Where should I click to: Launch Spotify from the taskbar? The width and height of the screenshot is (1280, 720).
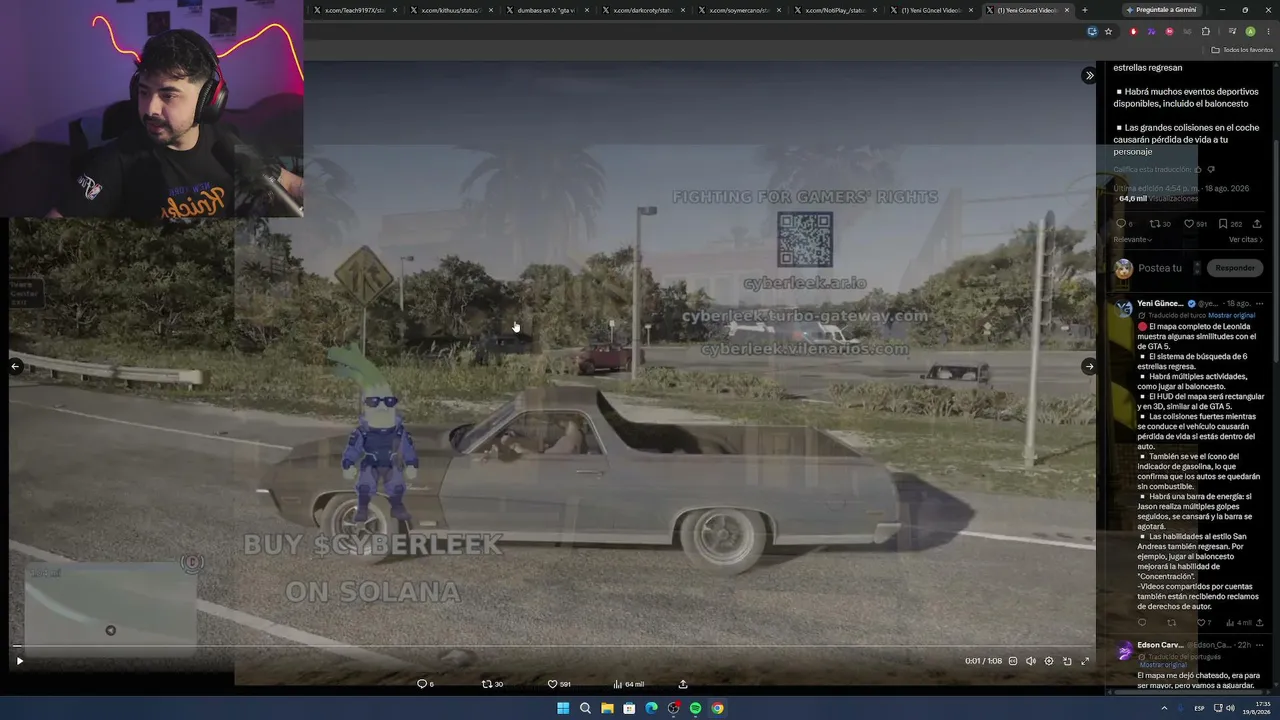click(695, 708)
